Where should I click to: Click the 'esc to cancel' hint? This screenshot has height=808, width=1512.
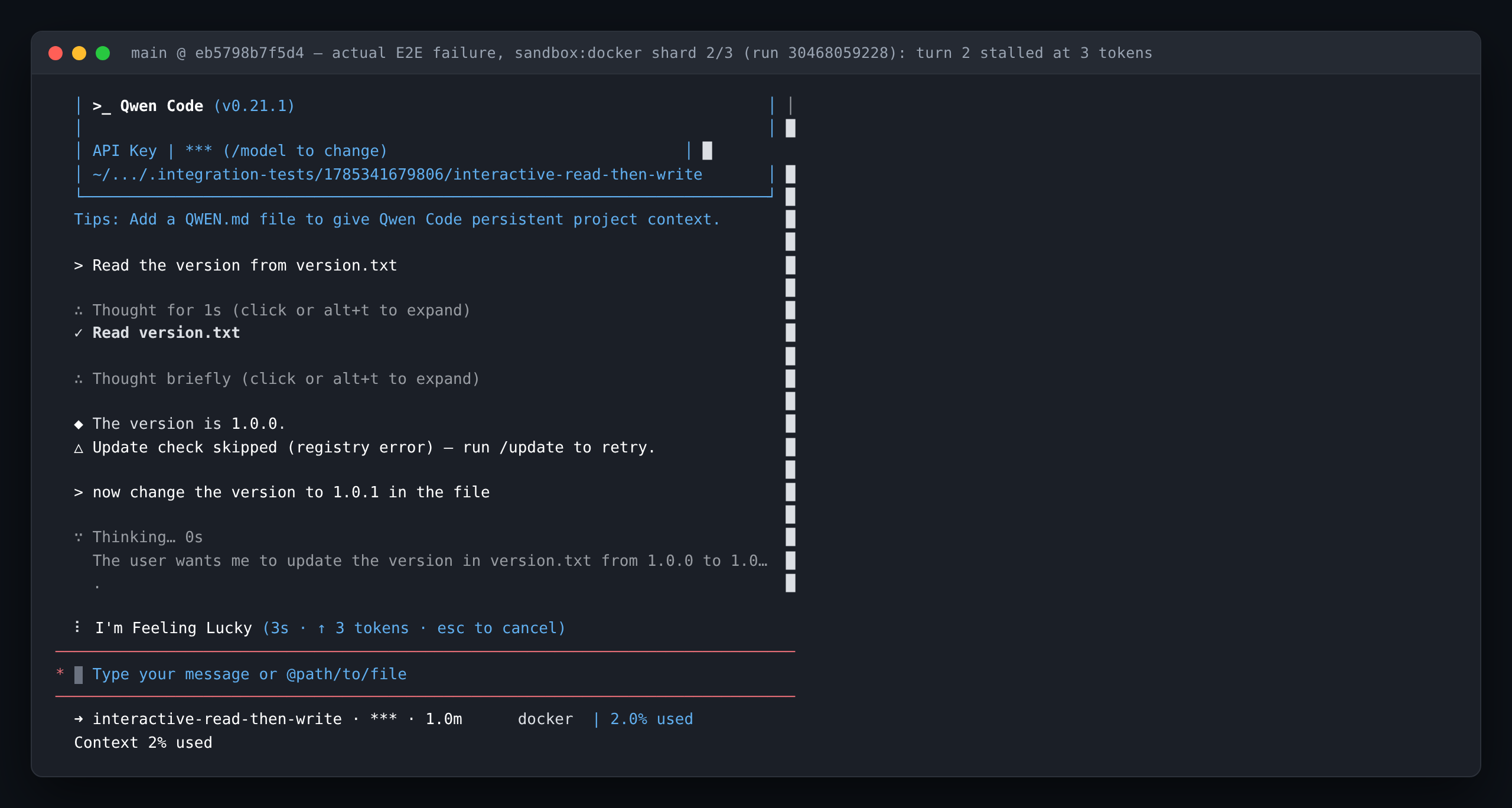click(496, 628)
